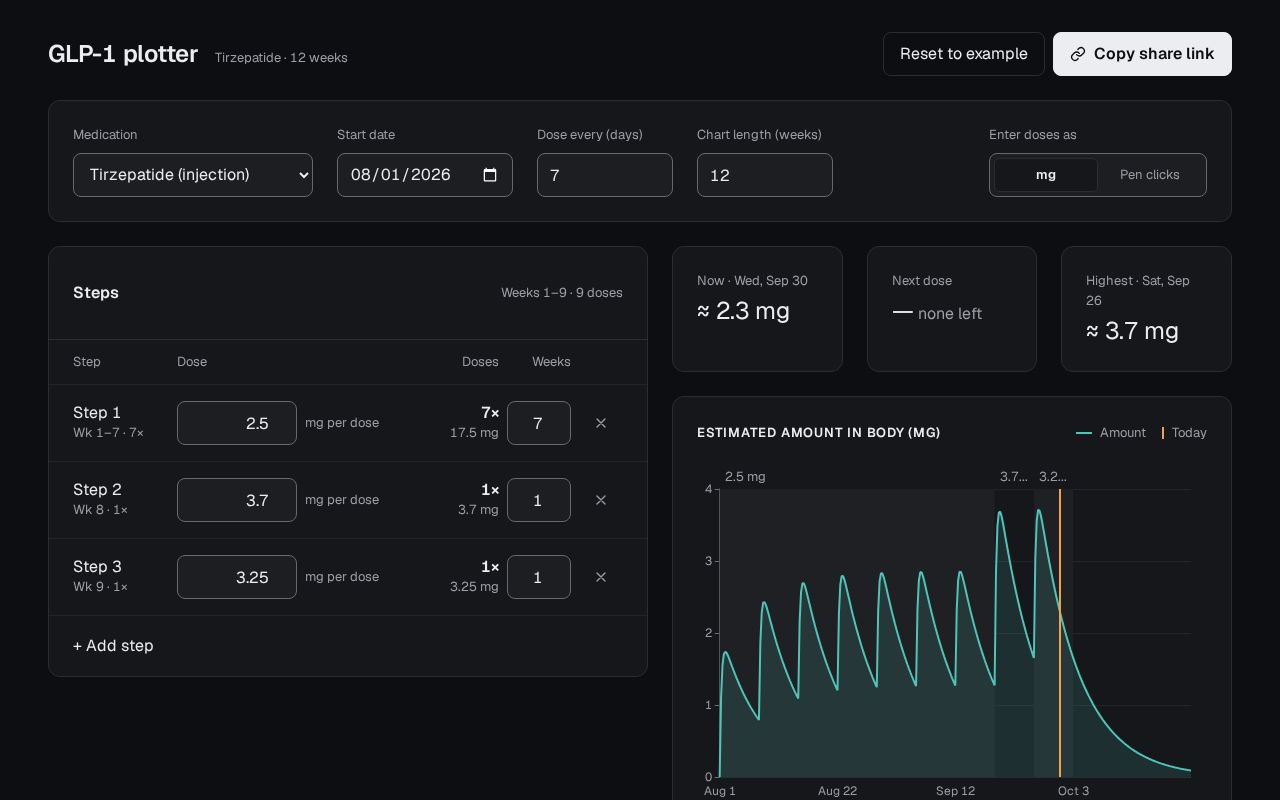Click the Next dose 'none left' text
The image size is (1280, 800).
click(950, 314)
